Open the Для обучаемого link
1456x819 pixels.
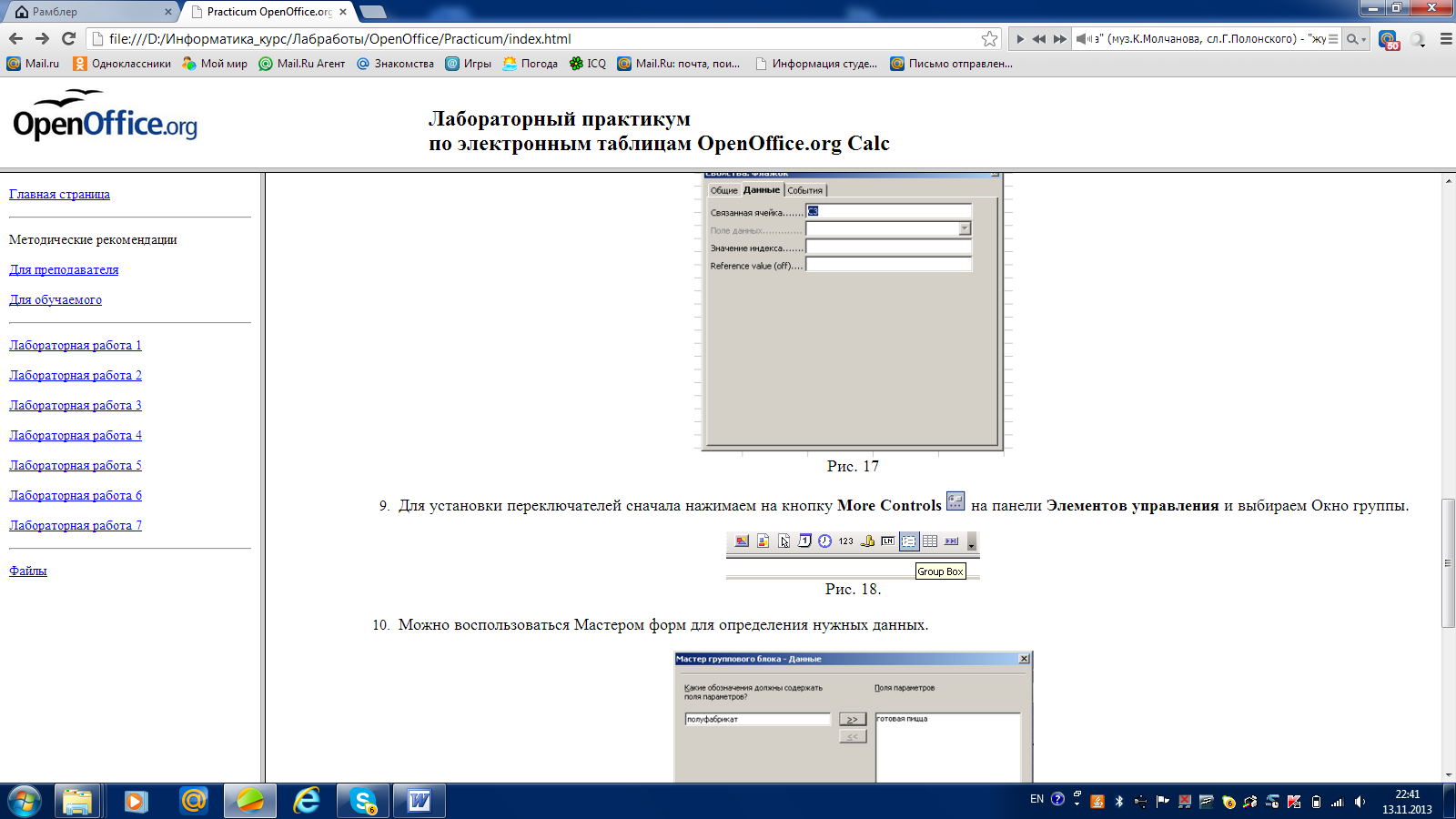tap(56, 299)
